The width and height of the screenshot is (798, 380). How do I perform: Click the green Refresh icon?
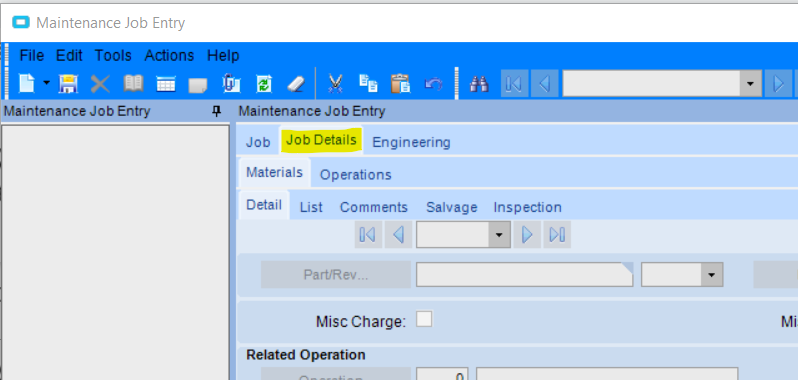264,83
